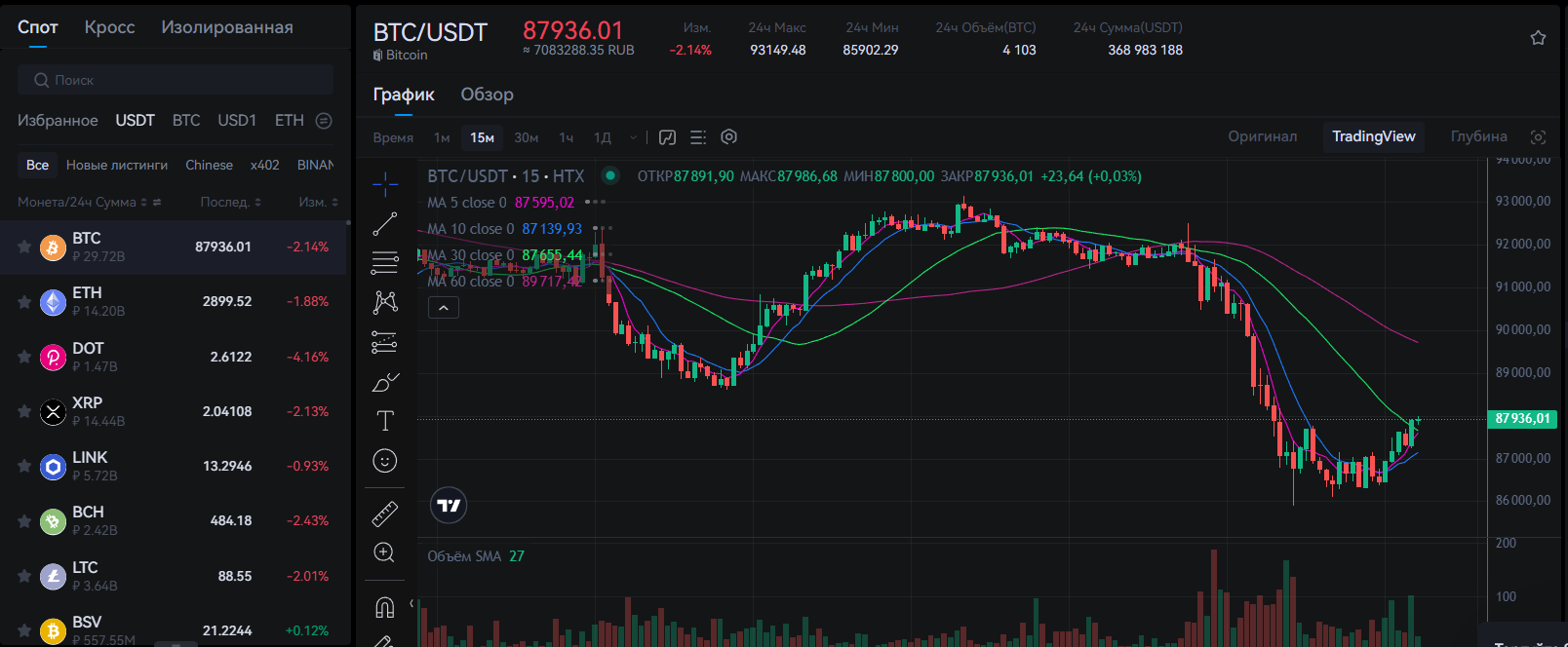Activate the zoom in tool
This screenshot has height=647, width=1568.
(385, 553)
